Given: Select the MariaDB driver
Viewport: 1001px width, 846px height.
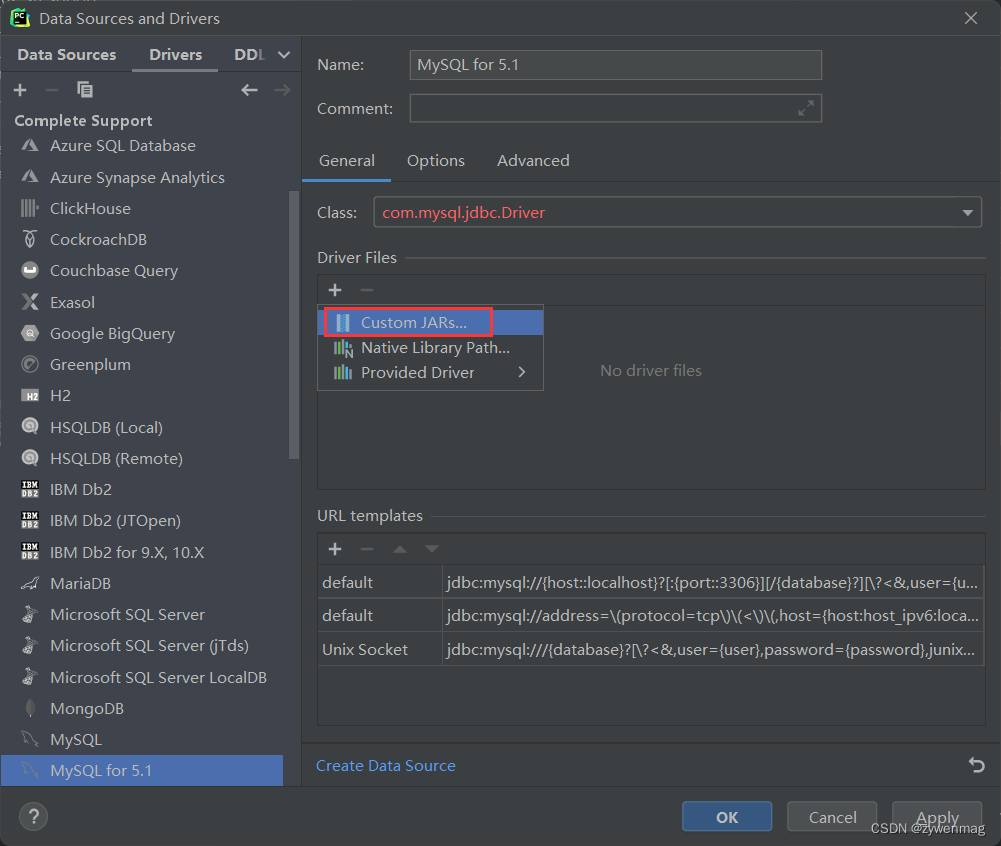Looking at the screenshot, I should click(82, 583).
